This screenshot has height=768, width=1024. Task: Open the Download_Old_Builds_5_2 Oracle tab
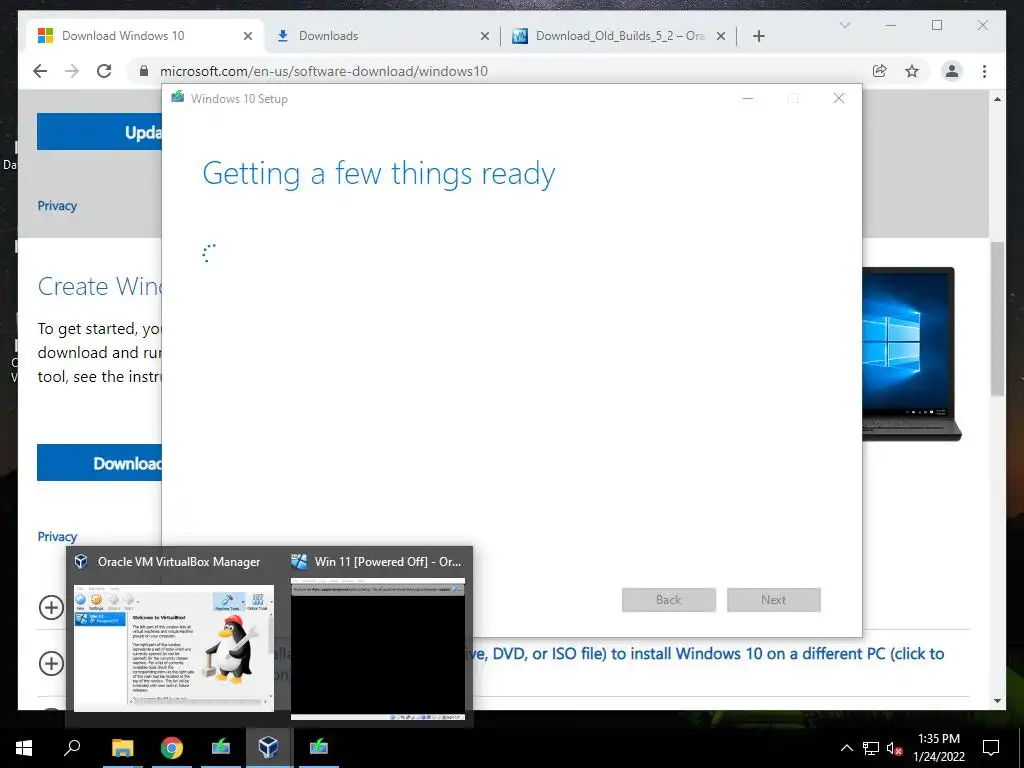coord(619,36)
